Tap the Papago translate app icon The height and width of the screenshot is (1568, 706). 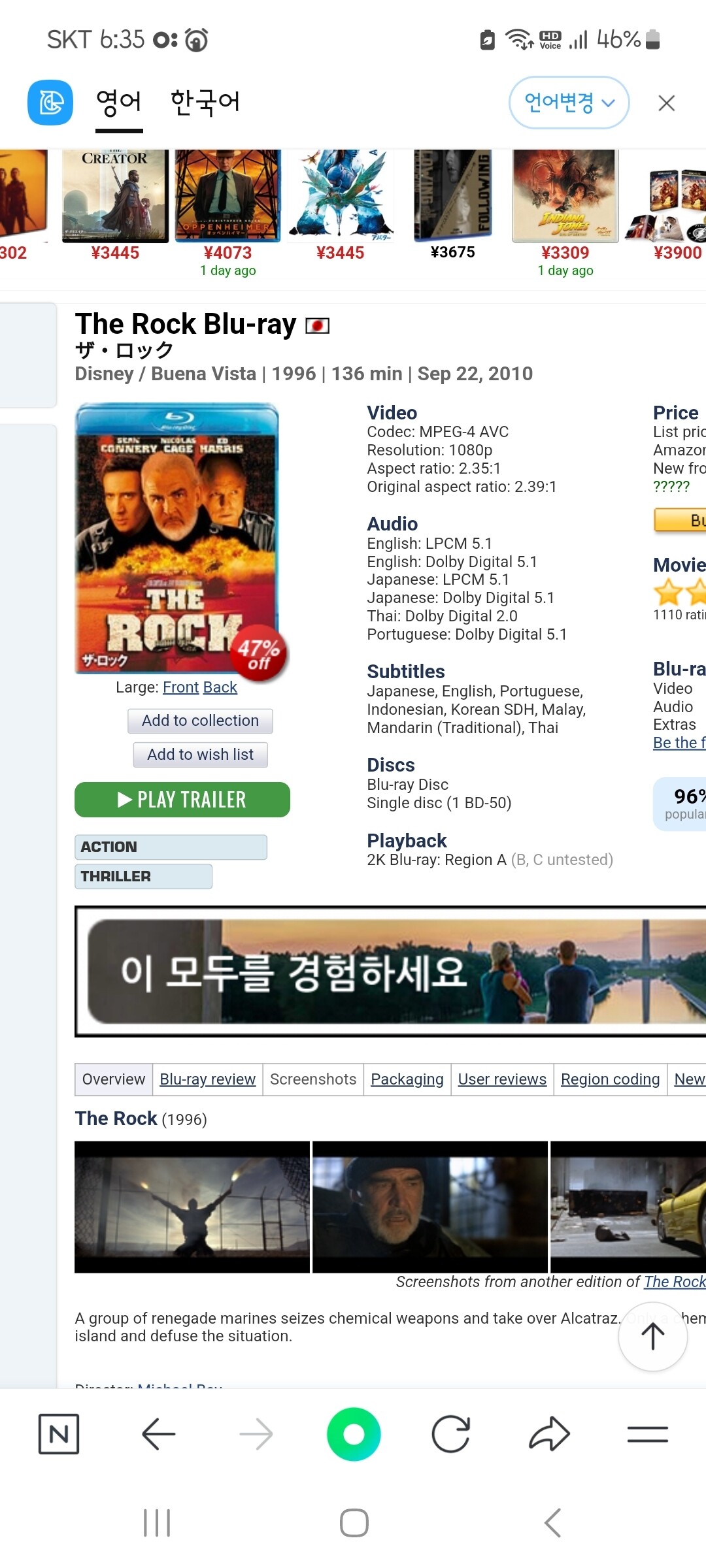click(50, 103)
